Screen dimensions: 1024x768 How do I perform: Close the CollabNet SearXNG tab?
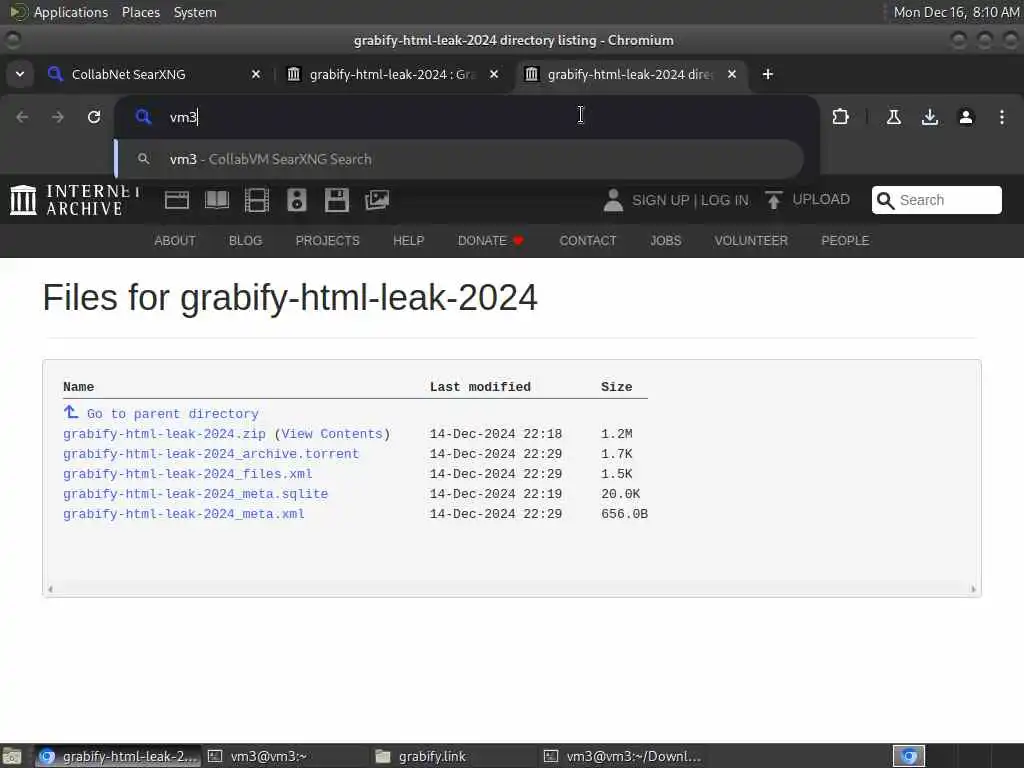[x=256, y=74]
